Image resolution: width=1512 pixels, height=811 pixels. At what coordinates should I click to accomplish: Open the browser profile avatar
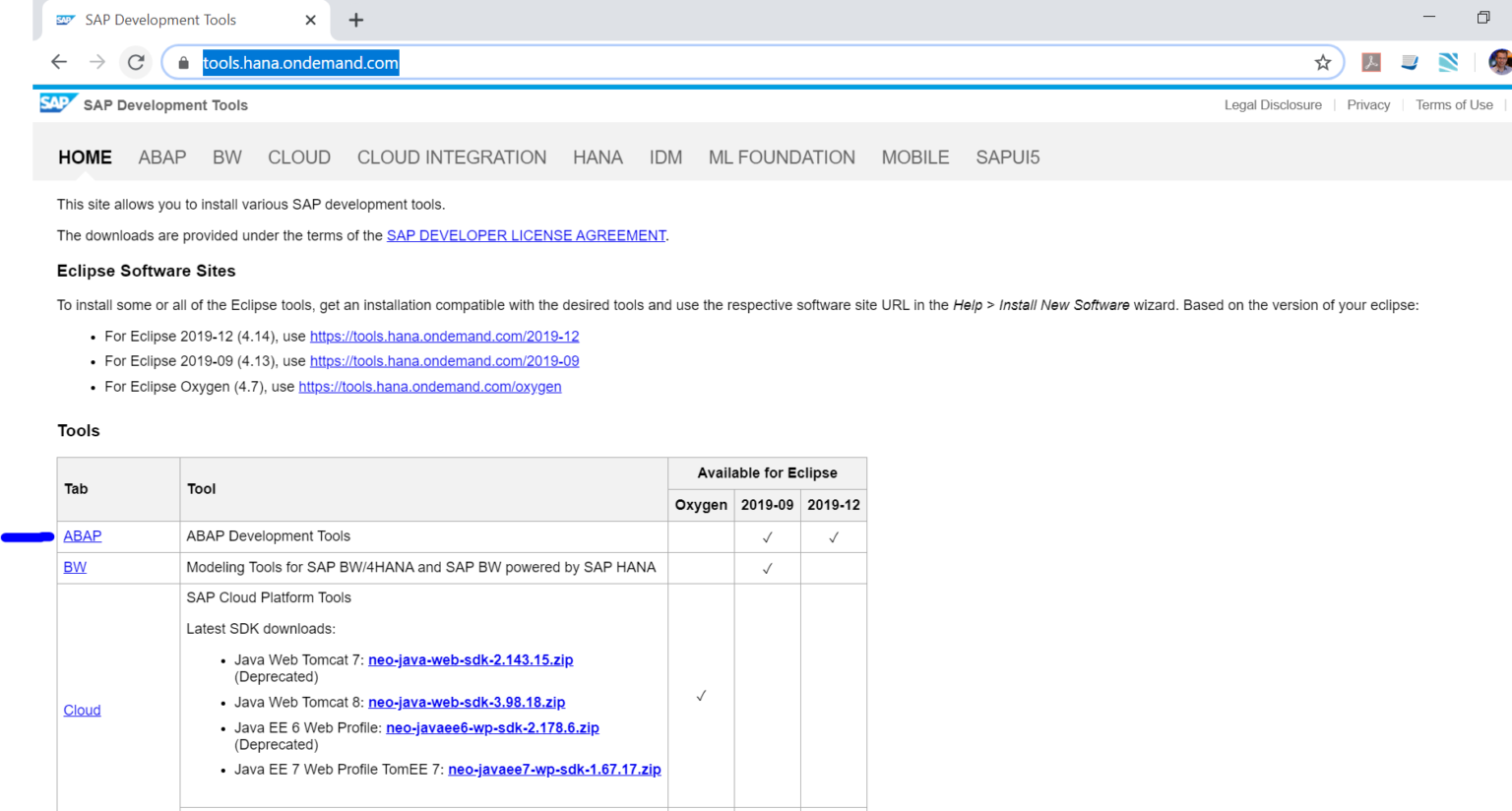(1498, 61)
